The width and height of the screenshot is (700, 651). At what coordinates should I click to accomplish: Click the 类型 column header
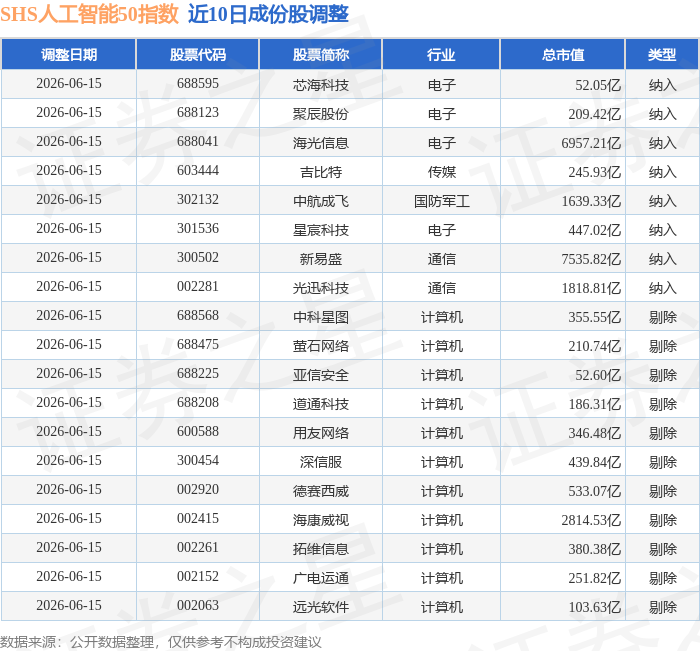[x=662, y=54]
